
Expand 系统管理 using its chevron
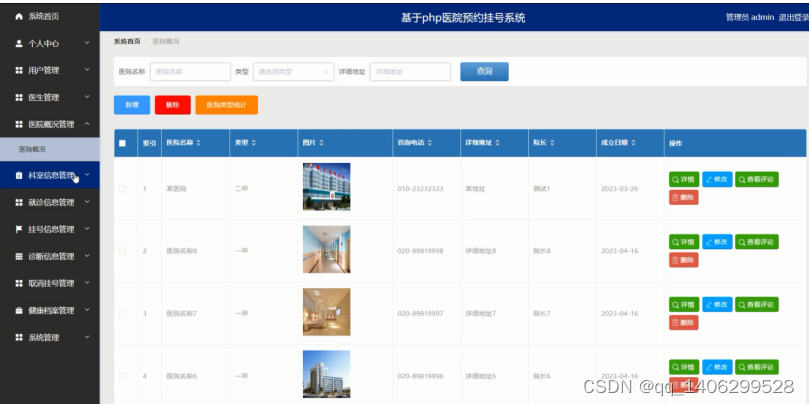(x=87, y=337)
